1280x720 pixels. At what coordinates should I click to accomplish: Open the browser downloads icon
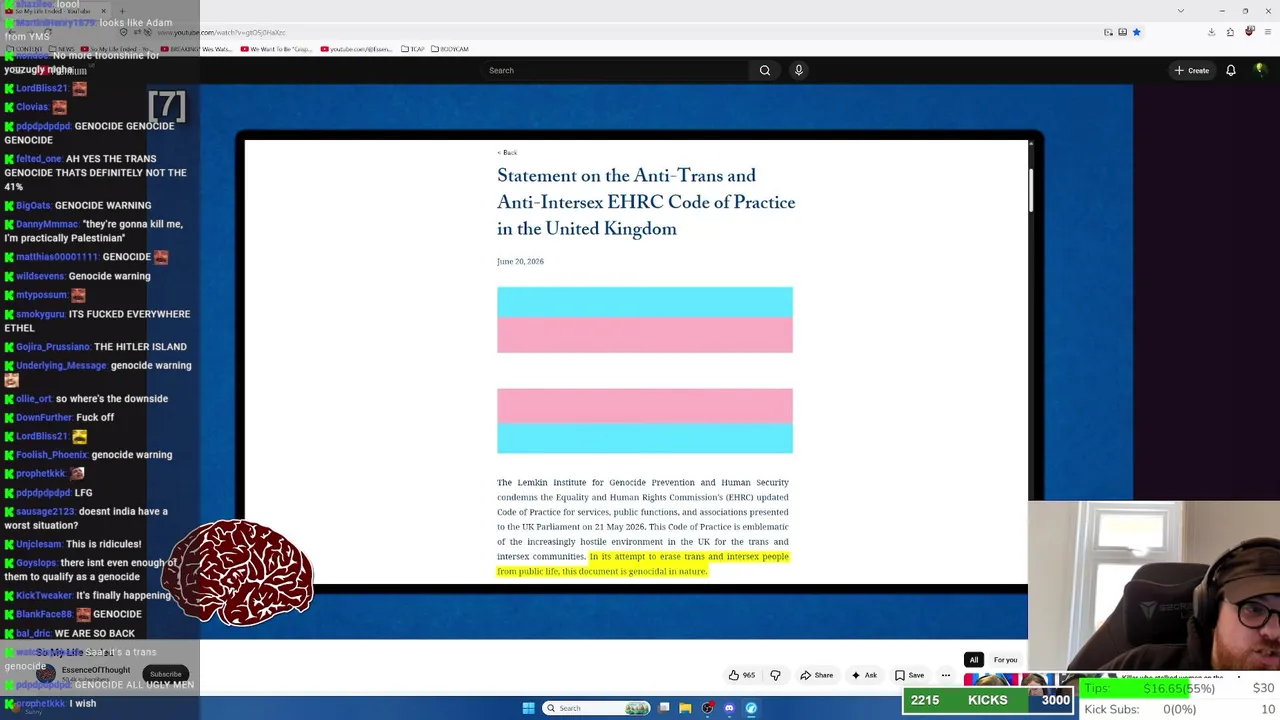(x=1211, y=32)
